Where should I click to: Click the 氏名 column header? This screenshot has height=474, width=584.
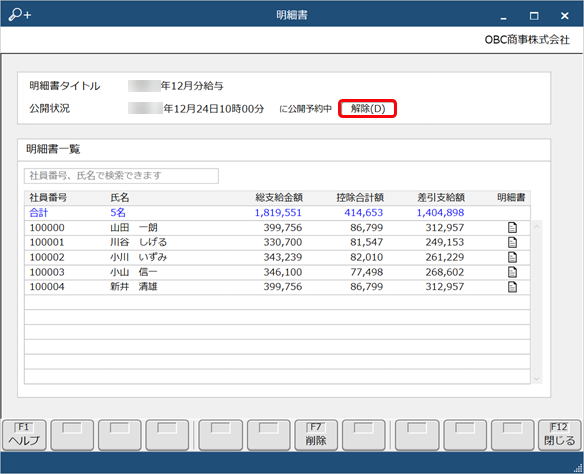pos(120,198)
